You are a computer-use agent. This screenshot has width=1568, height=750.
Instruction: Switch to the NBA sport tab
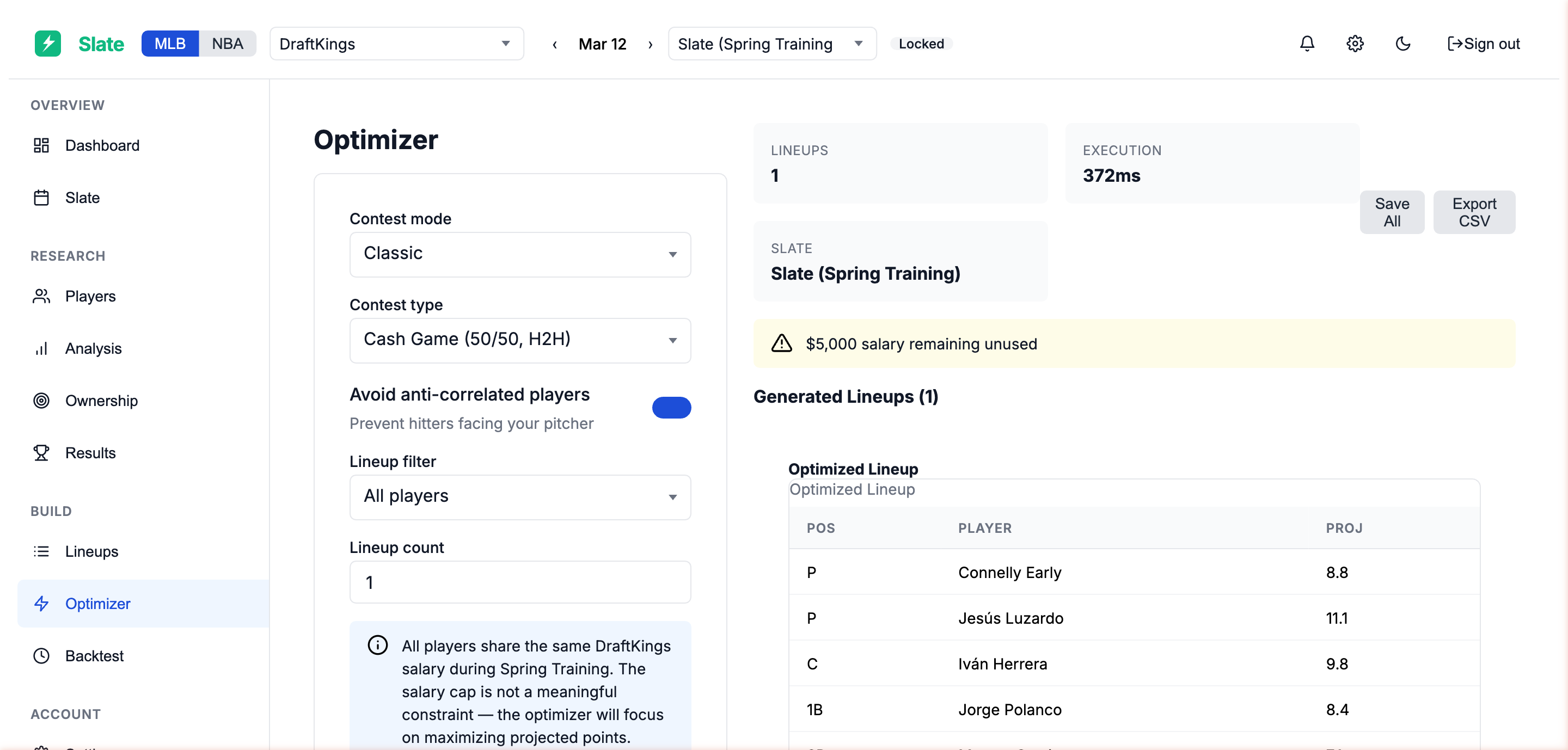pyautogui.click(x=226, y=43)
